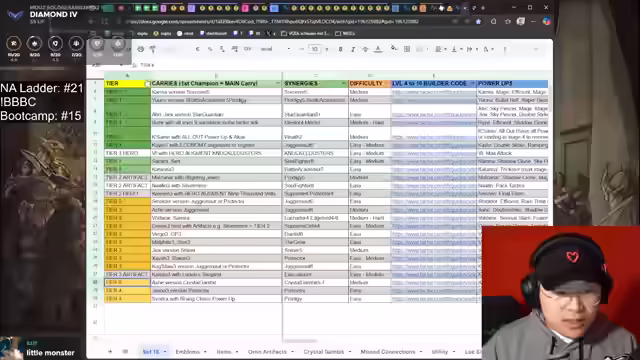Open the Ornn Artifacts tab dropdown arrow
This screenshot has height=360, width=640.
(292, 352)
